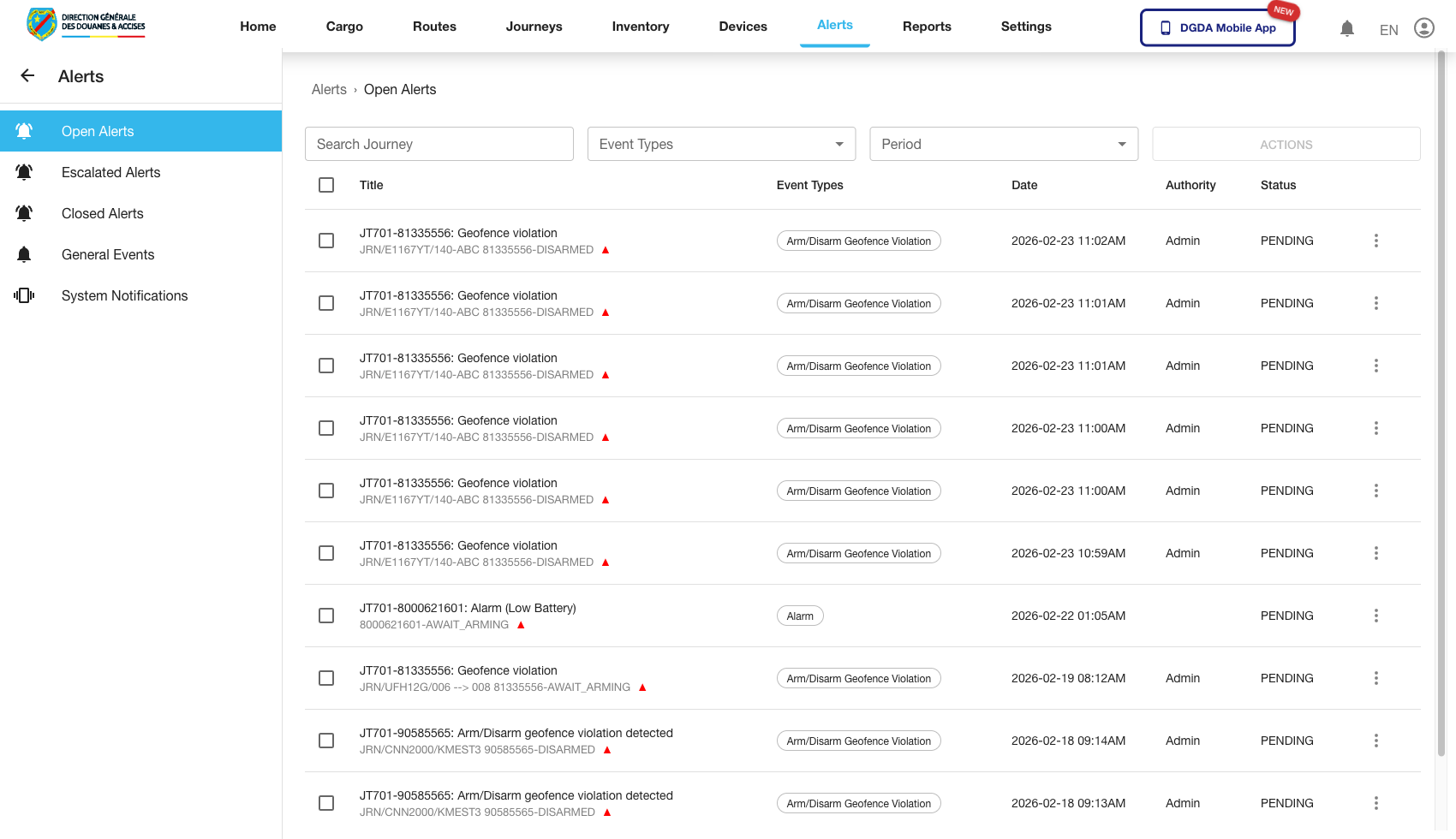Viewport: 1456px width, 839px height.
Task: Click the System Notifications vibration icon
Action: coord(24,295)
